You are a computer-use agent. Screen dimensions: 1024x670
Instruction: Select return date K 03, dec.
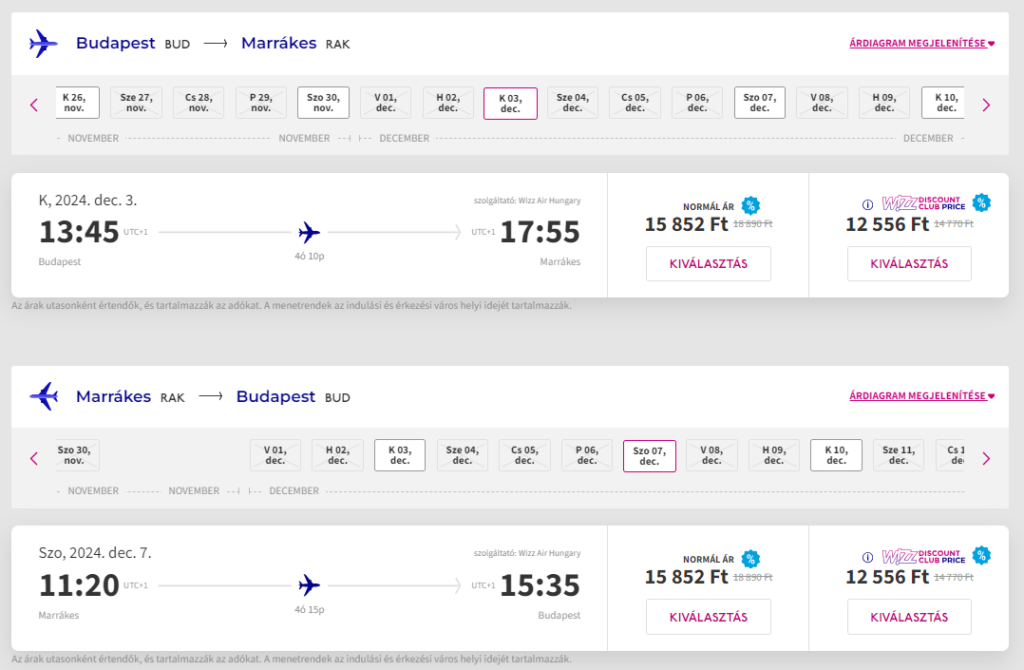(400, 455)
